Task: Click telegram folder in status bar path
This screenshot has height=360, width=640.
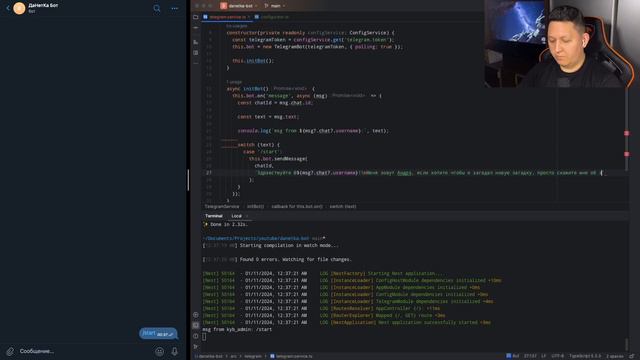Action: [253, 356]
